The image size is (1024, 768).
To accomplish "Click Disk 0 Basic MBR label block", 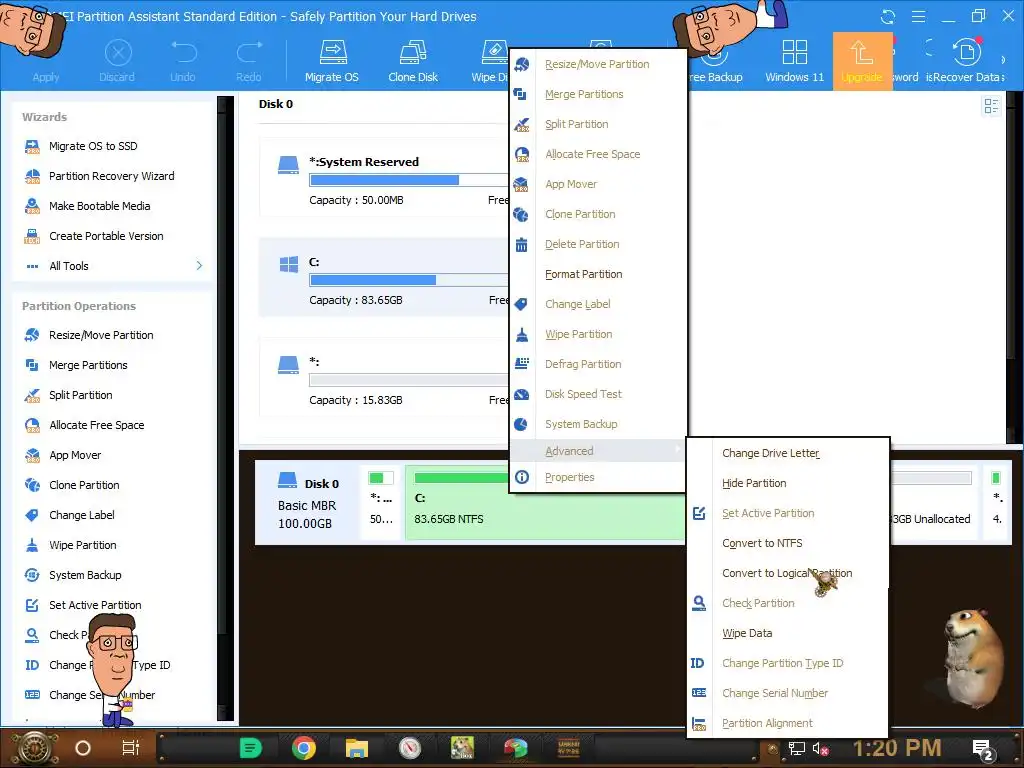I will 307,502.
